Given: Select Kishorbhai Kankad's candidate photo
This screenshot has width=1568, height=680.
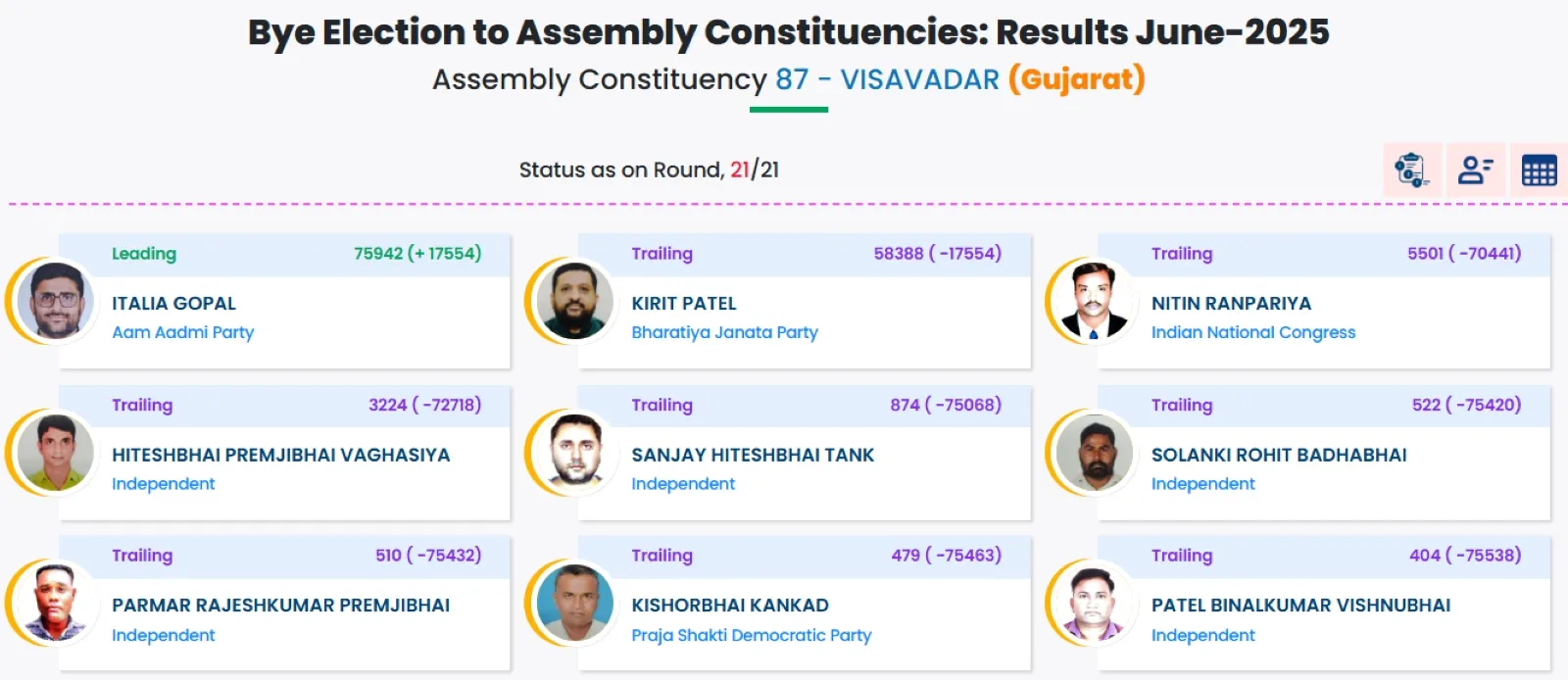Looking at the screenshot, I should pyautogui.click(x=576, y=604).
